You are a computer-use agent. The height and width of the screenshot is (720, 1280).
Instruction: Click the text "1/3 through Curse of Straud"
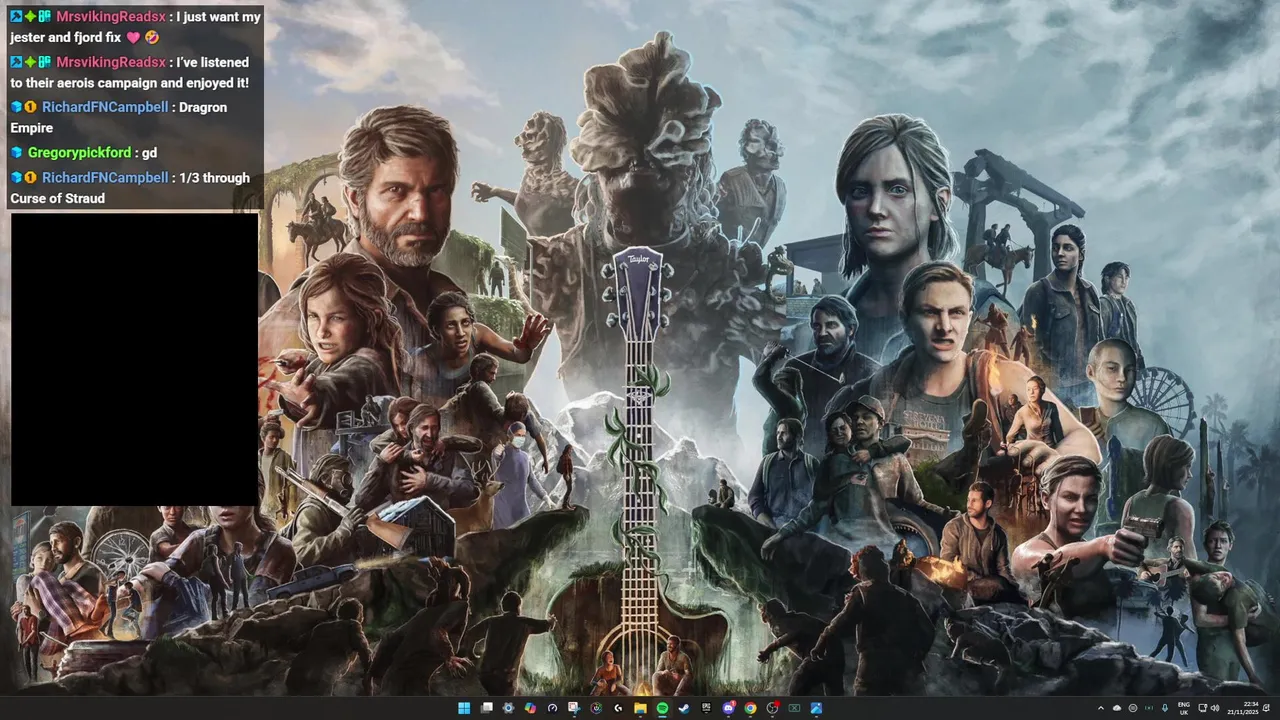pyautogui.click(x=130, y=188)
